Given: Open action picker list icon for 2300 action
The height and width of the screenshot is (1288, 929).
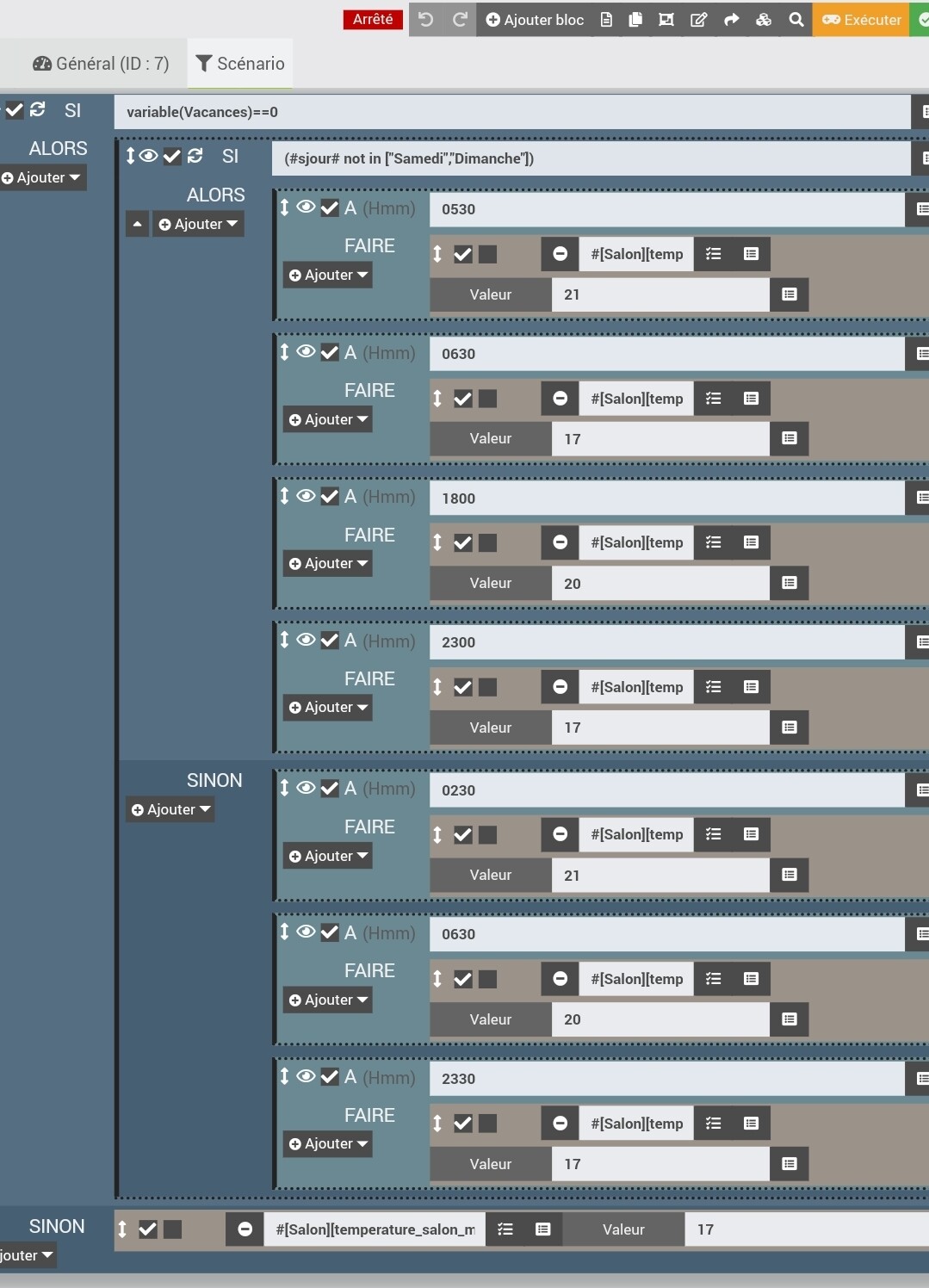Looking at the screenshot, I should point(713,687).
